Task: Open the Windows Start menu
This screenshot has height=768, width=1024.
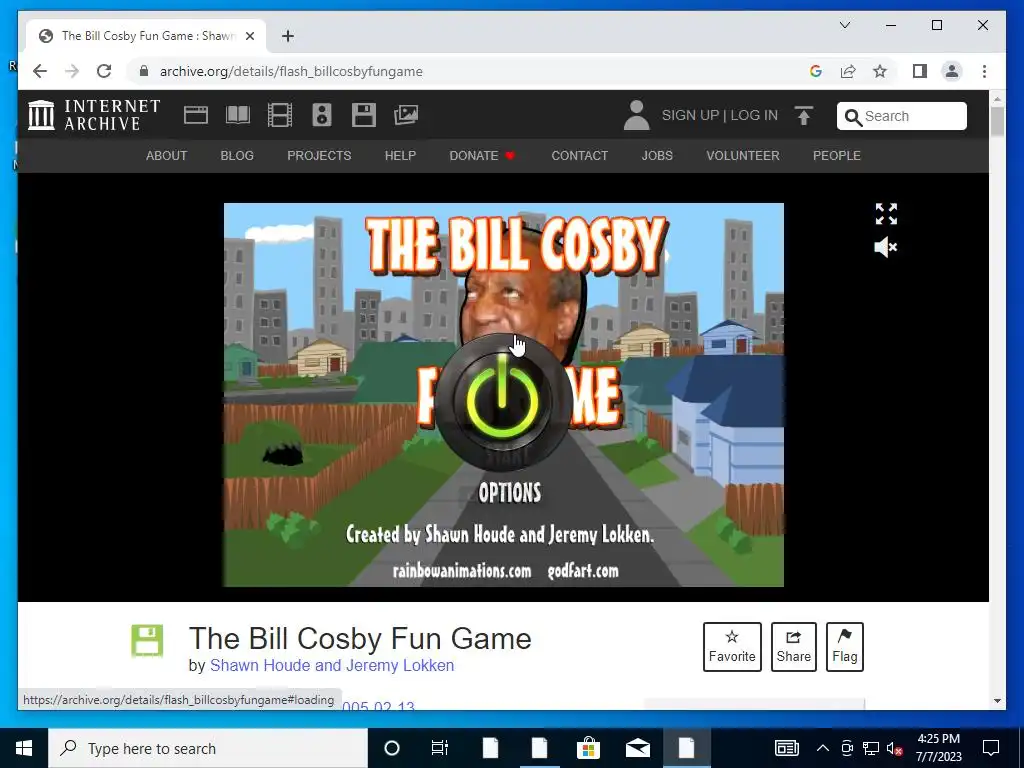Action: (x=24, y=748)
